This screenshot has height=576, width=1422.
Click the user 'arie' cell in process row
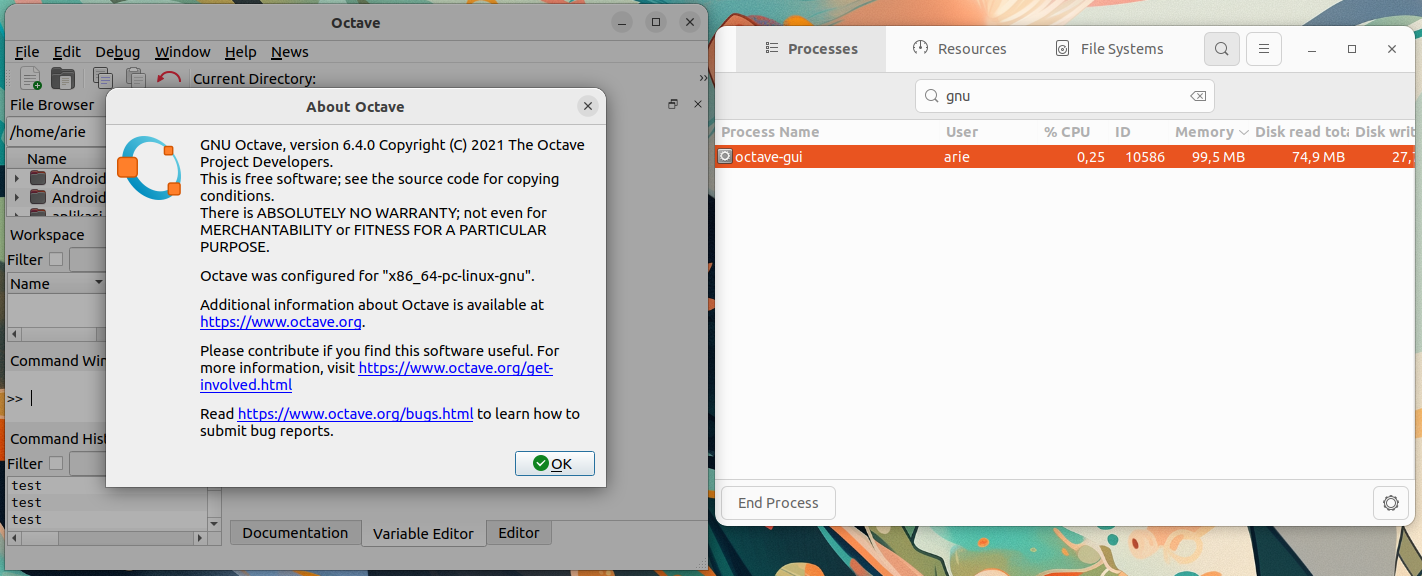pyautogui.click(x=957, y=156)
